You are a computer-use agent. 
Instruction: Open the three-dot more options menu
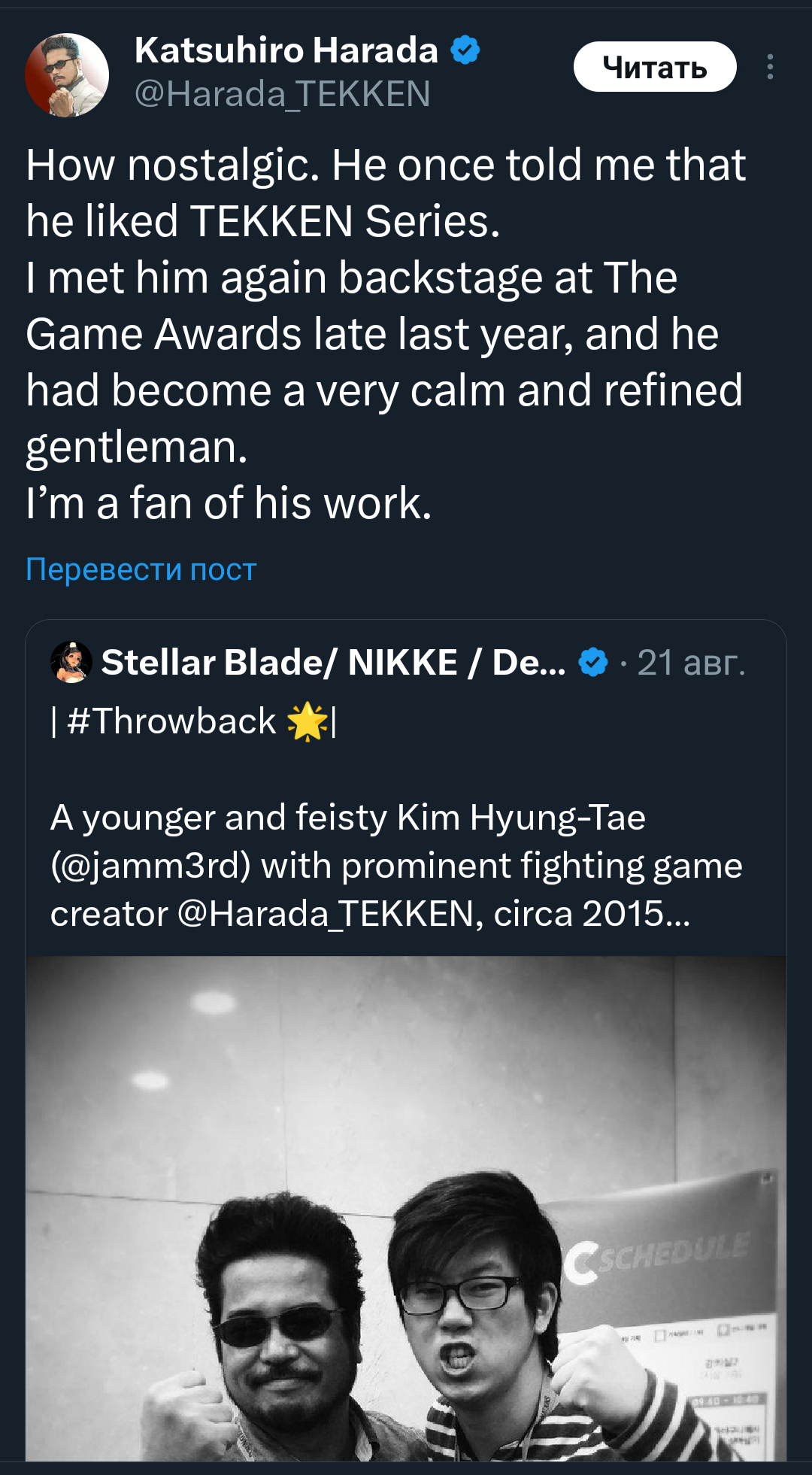click(x=769, y=67)
